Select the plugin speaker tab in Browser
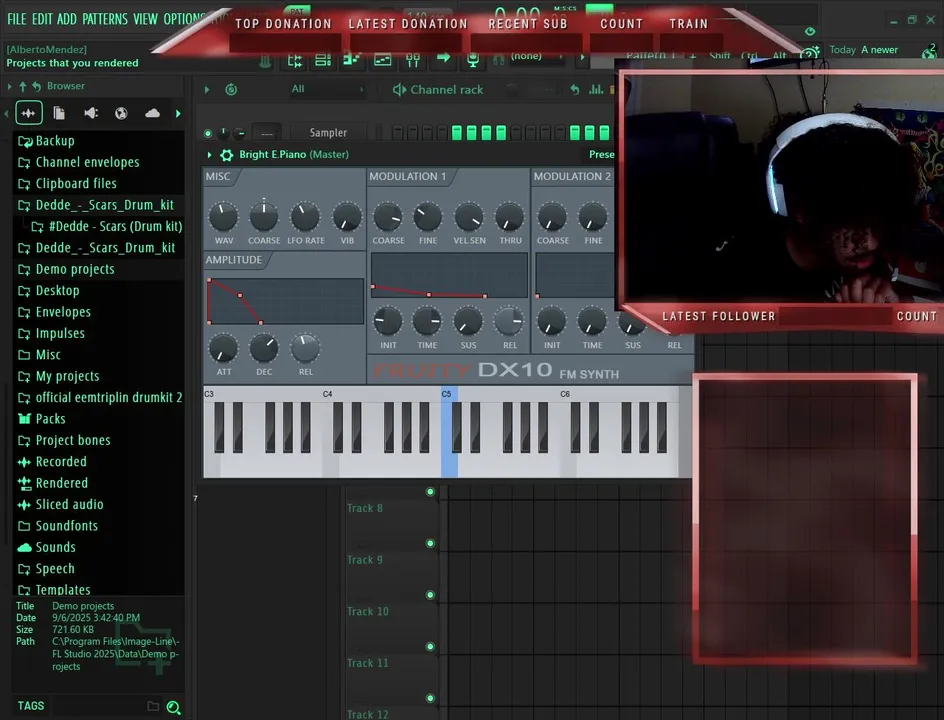Viewport: 944px width, 720px height. [x=91, y=113]
